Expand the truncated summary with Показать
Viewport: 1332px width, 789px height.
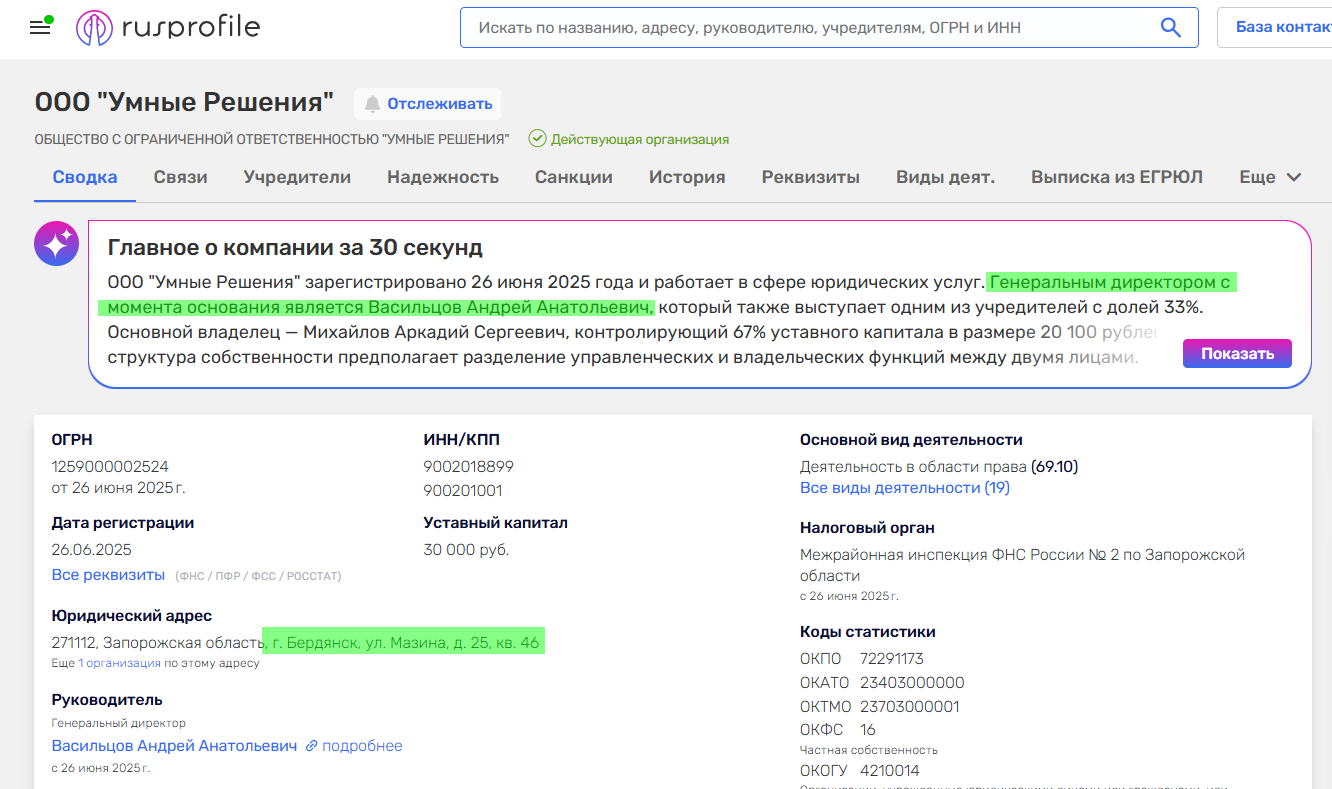pyautogui.click(x=1236, y=353)
